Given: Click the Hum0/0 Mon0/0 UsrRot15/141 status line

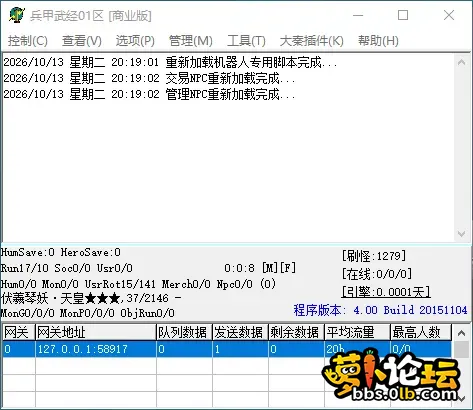Looking at the screenshot, I should (x=138, y=284).
